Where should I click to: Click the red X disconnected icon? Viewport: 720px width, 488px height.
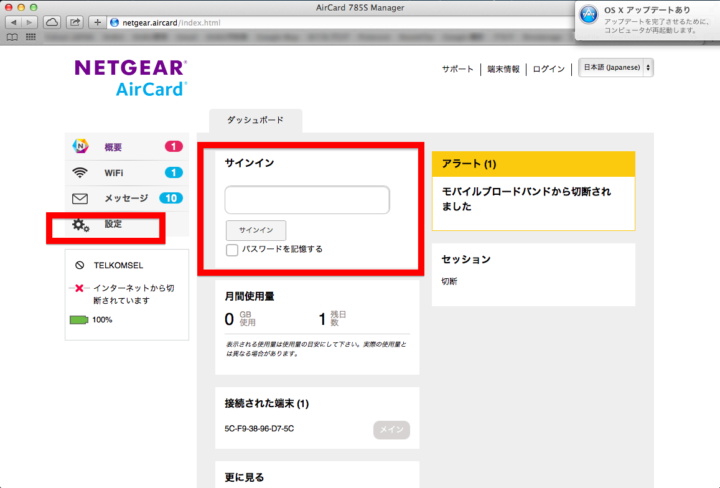point(79,288)
